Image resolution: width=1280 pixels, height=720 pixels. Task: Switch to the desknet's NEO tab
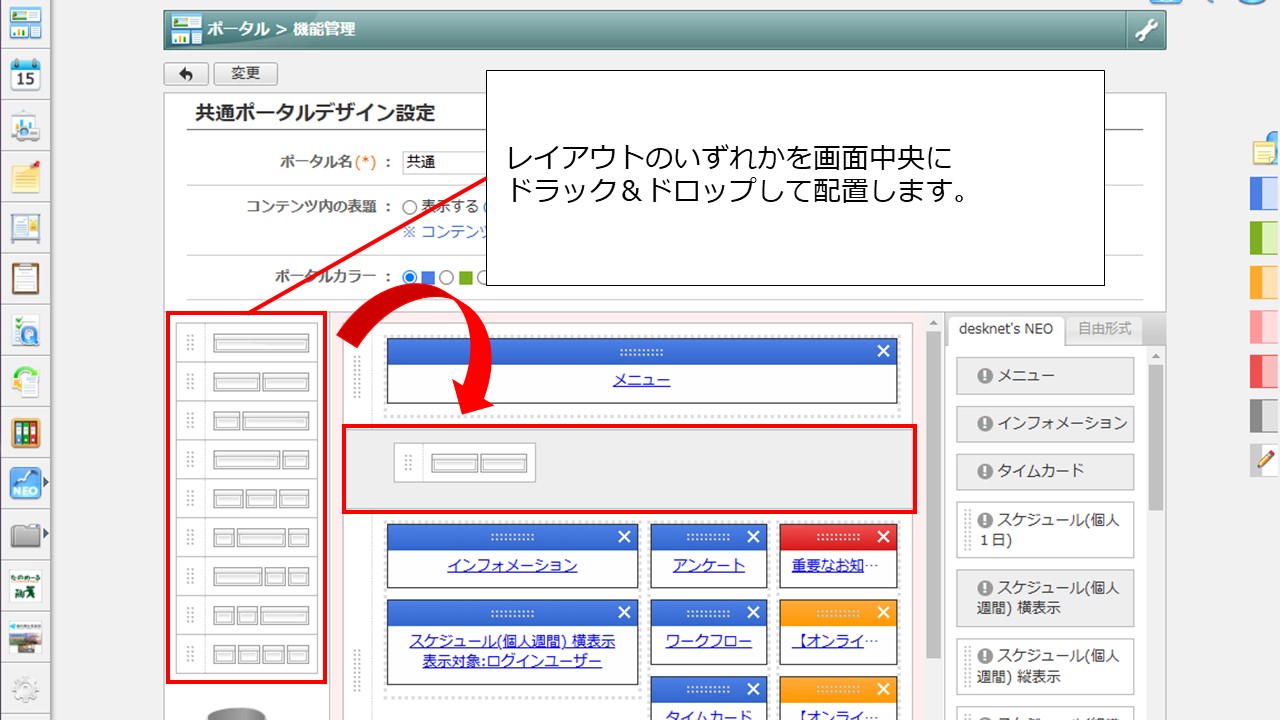[x=1005, y=329]
